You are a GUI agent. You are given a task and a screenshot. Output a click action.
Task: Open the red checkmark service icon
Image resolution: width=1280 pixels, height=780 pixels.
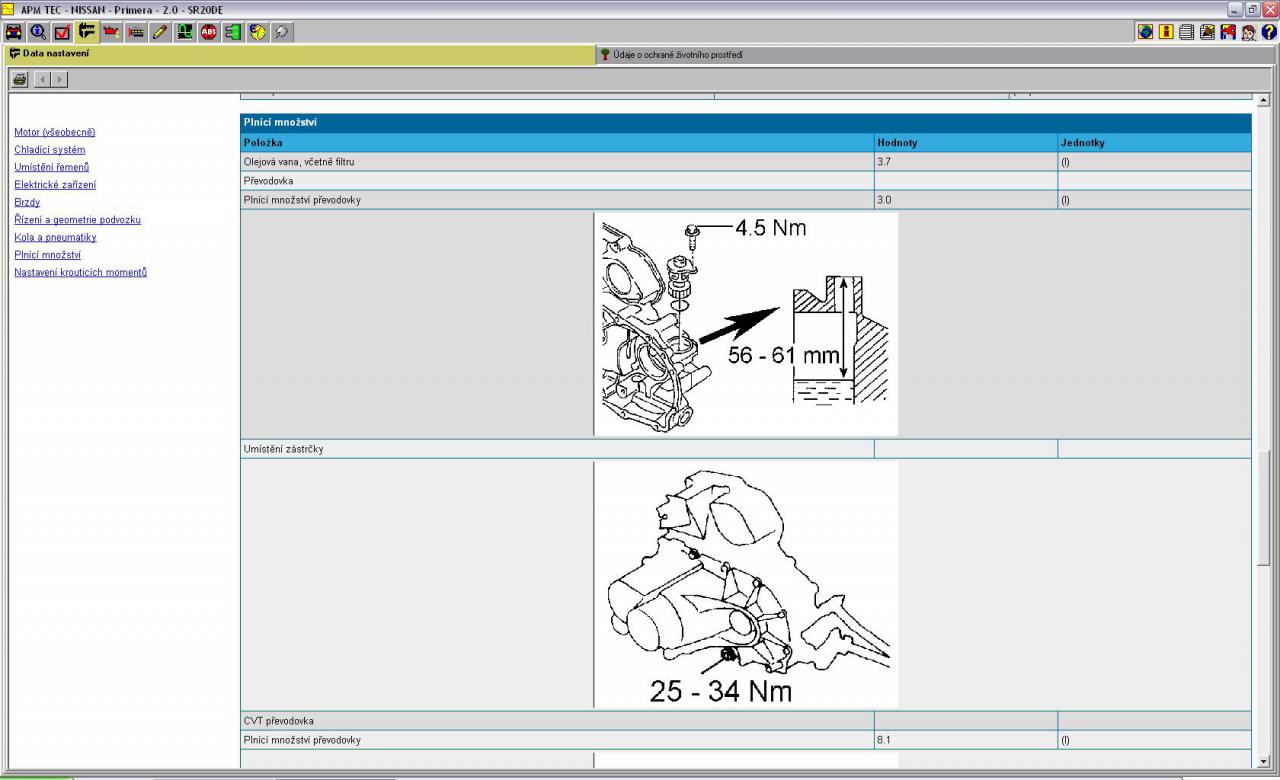pyautogui.click(x=62, y=32)
